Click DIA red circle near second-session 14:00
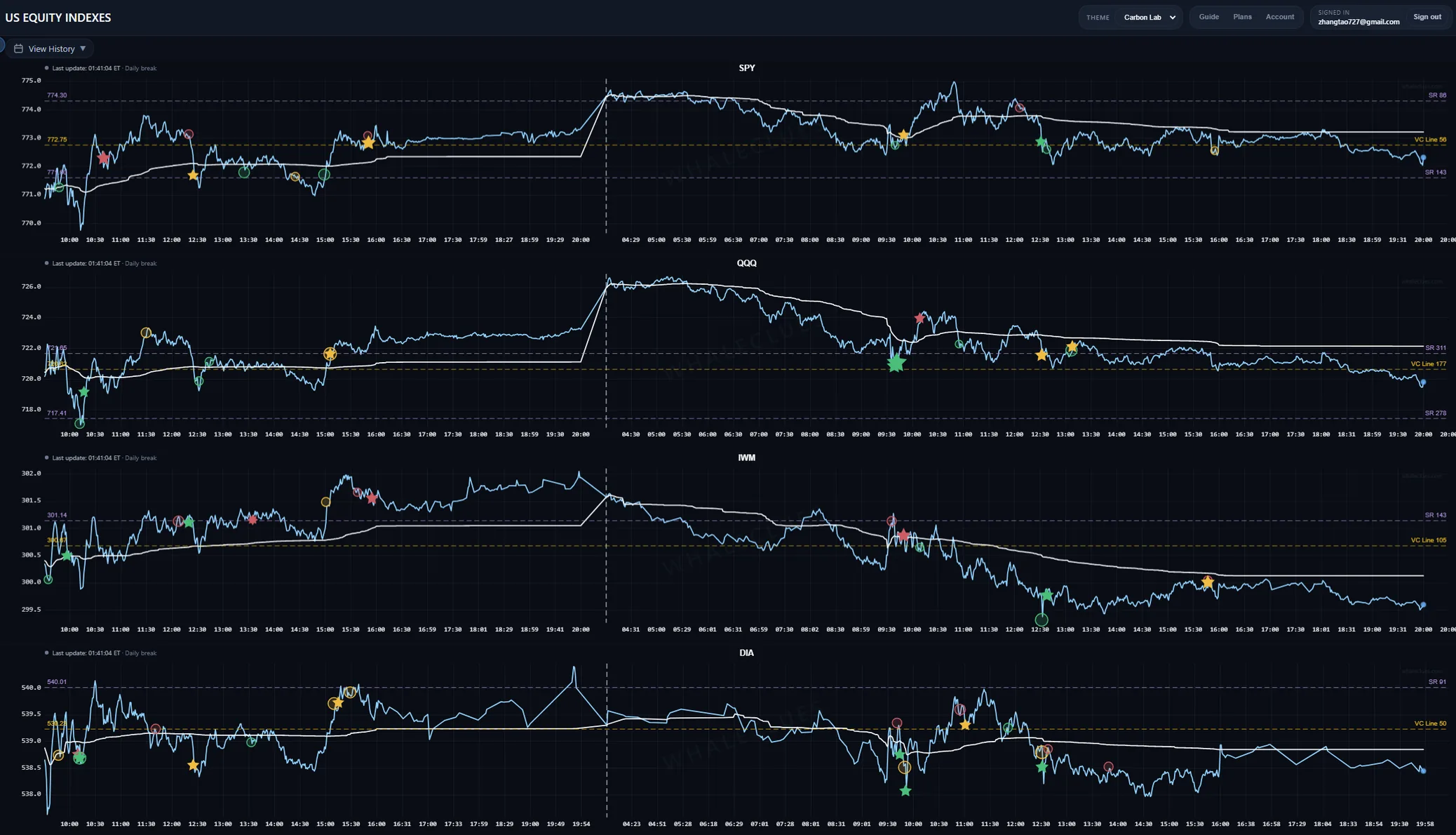 [x=1108, y=767]
